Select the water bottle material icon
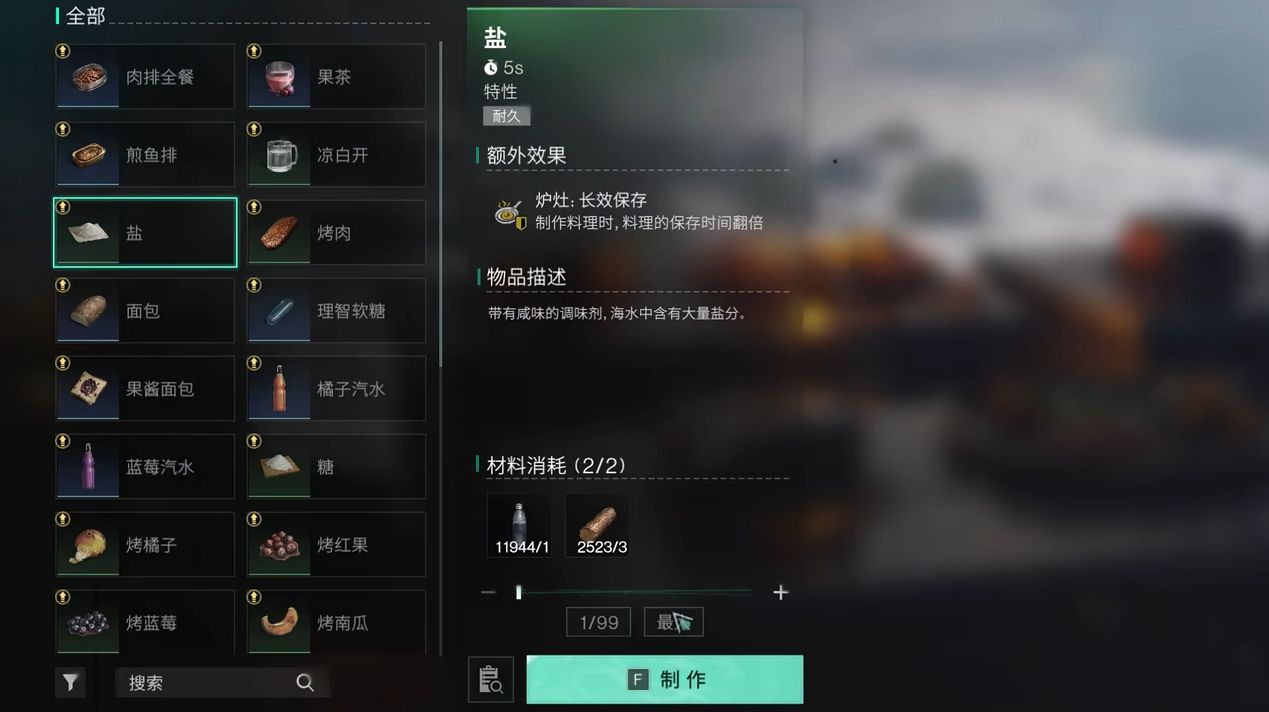 518,525
